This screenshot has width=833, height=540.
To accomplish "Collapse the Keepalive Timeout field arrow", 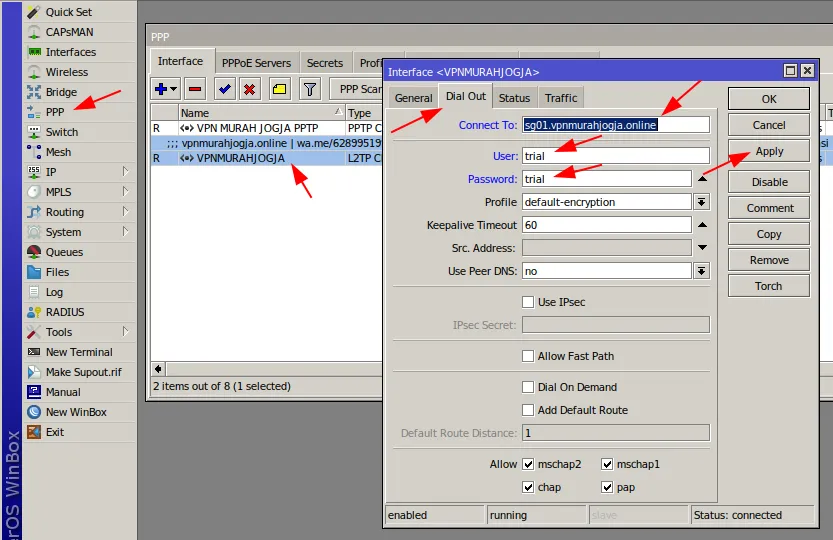I will point(702,225).
